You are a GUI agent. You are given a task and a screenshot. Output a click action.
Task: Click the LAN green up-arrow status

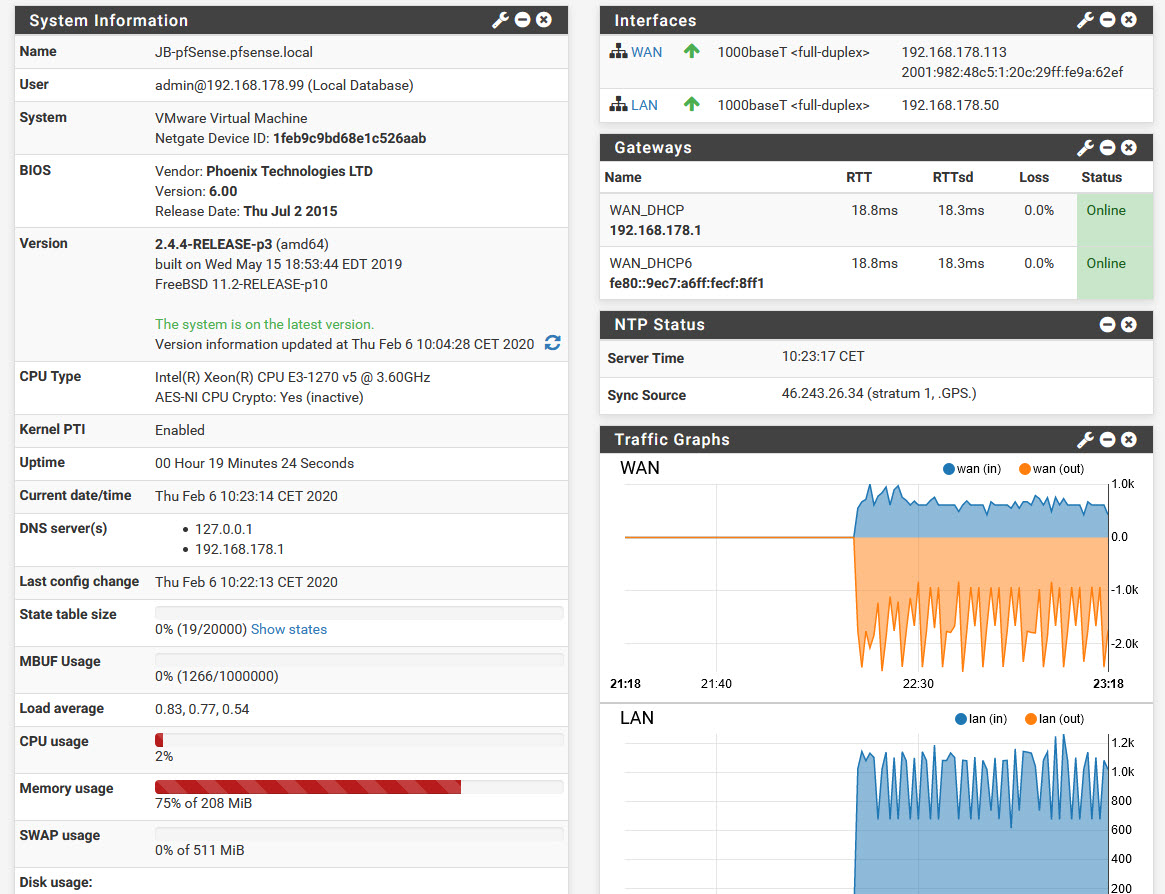pyautogui.click(x=692, y=104)
